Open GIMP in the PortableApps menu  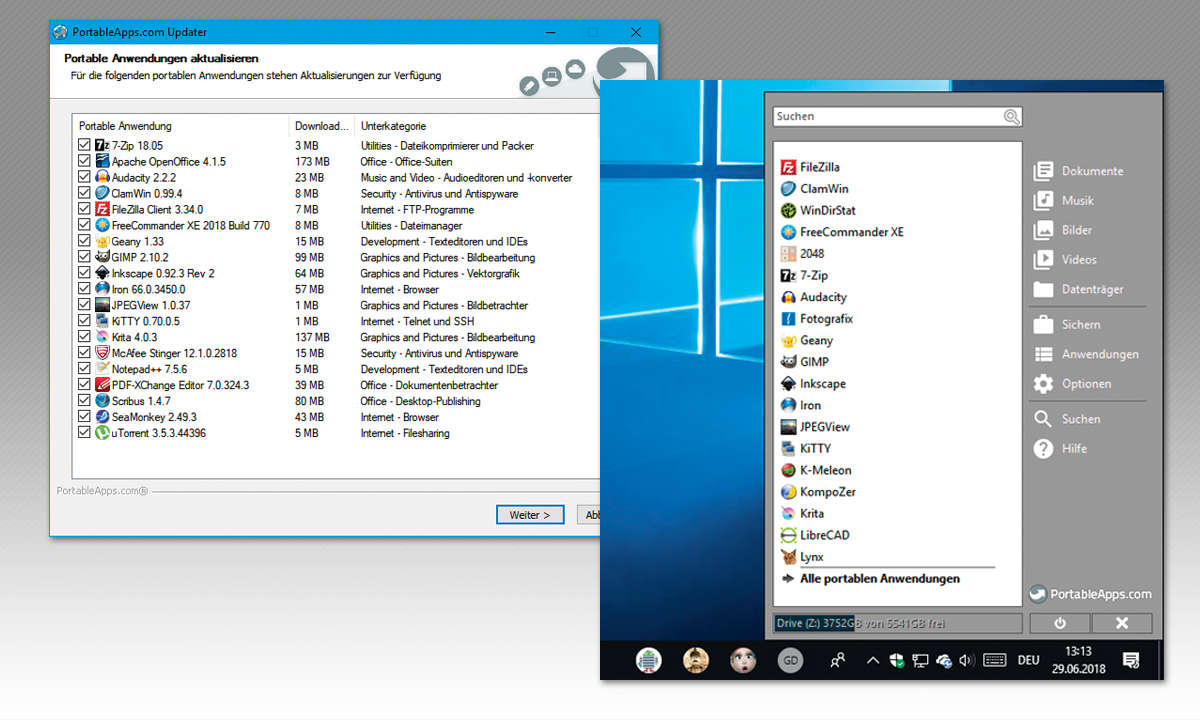click(x=804, y=362)
